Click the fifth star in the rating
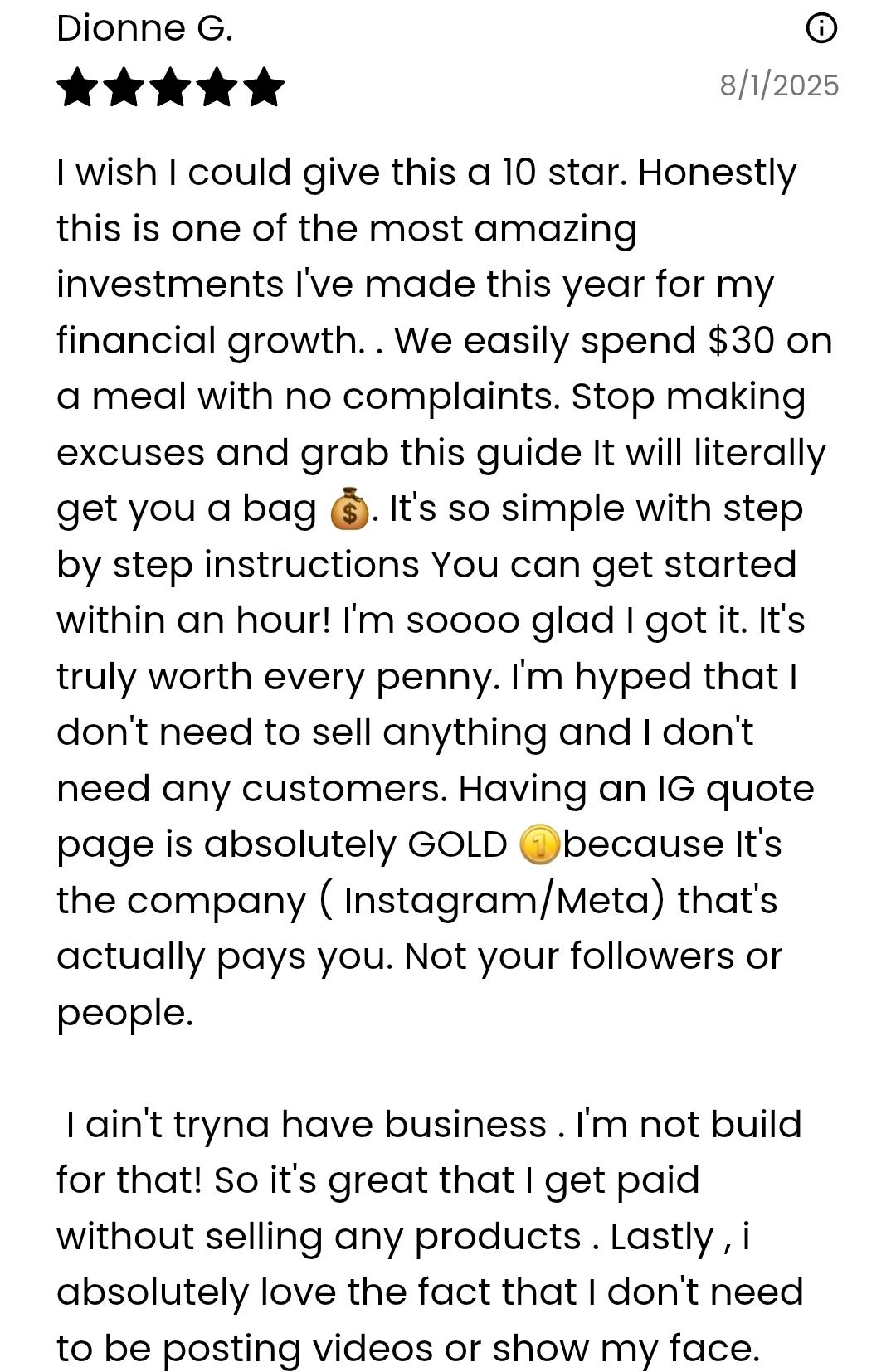This screenshot has width=896, height=1372. tap(264, 87)
